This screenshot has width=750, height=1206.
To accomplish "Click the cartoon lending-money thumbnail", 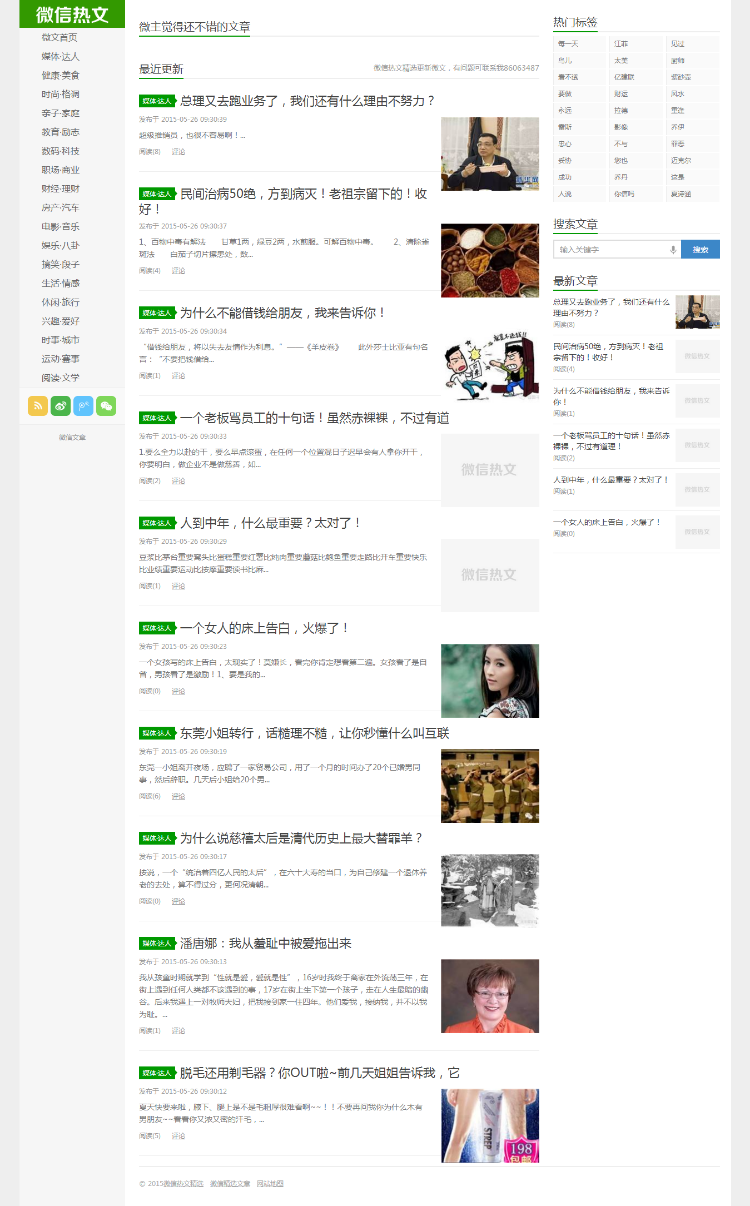I will point(490,365).
